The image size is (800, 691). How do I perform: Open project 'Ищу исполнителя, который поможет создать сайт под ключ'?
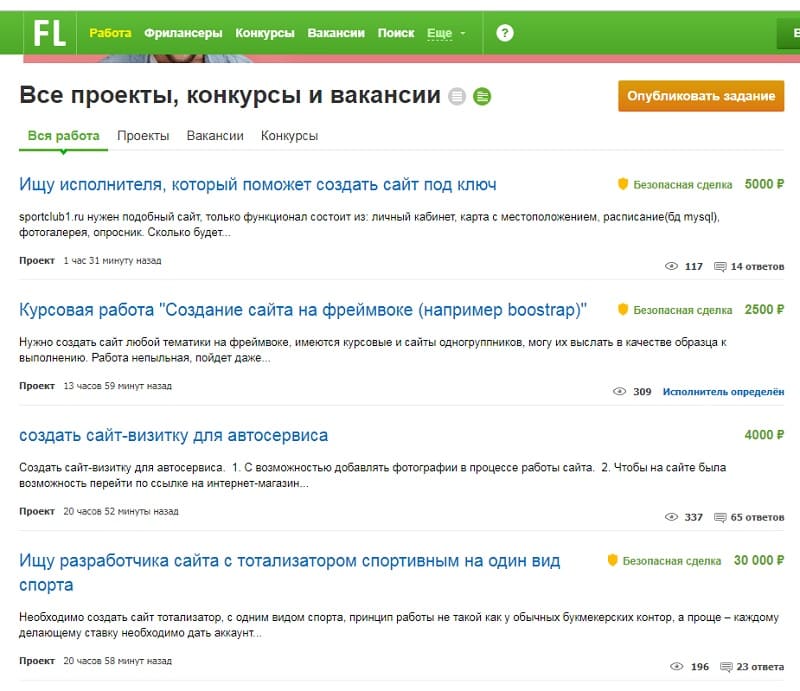tap(258, 184)
